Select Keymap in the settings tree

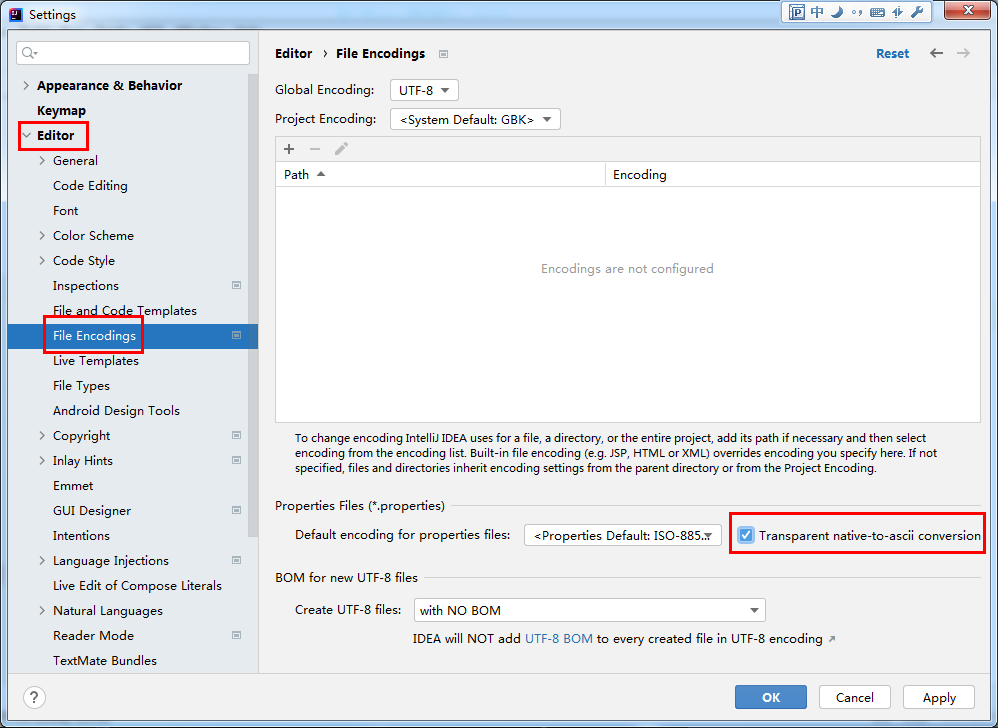pos(61,111)
